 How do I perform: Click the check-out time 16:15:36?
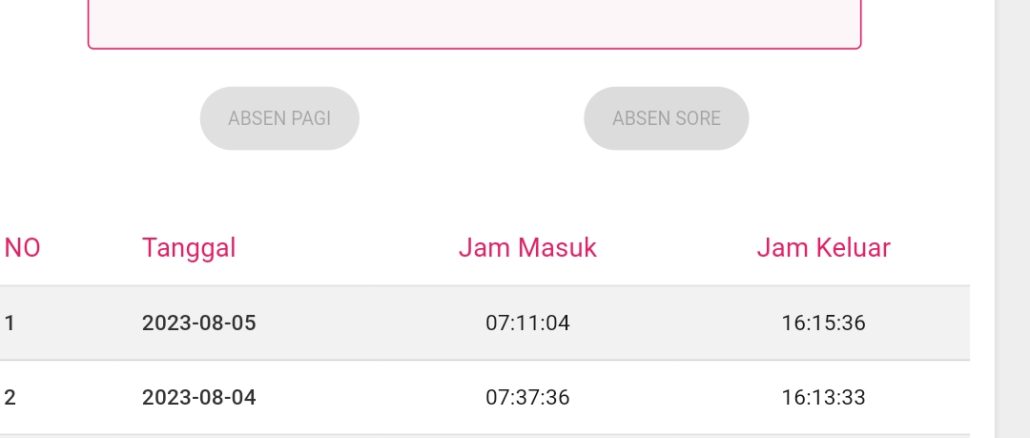click(823, 323)
